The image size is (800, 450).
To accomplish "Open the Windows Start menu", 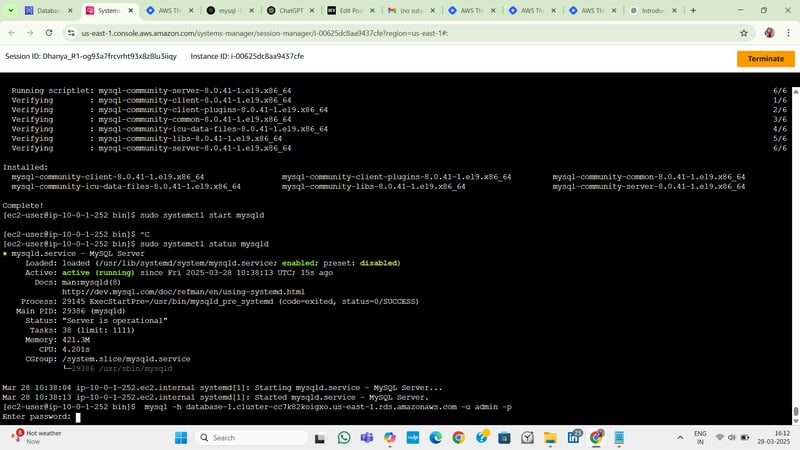I will click(181, 438).
